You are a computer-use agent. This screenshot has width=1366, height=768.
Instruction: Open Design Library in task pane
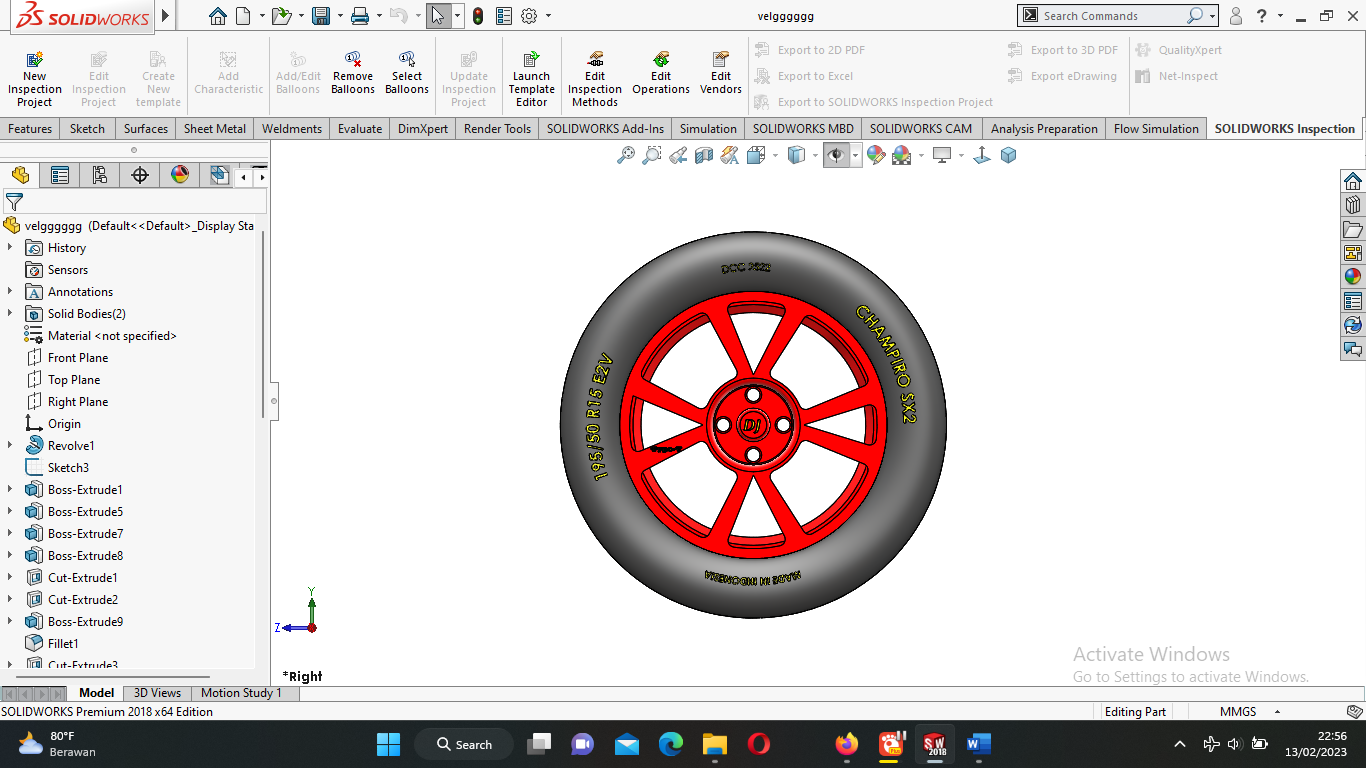(1353, 205)
